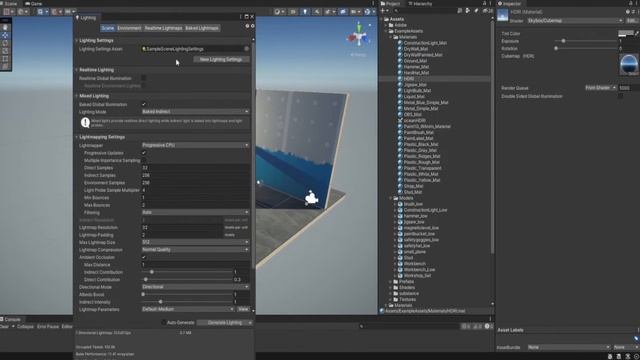
Task: Open the Filtering dropdown
Action: [x=195, y=212]
